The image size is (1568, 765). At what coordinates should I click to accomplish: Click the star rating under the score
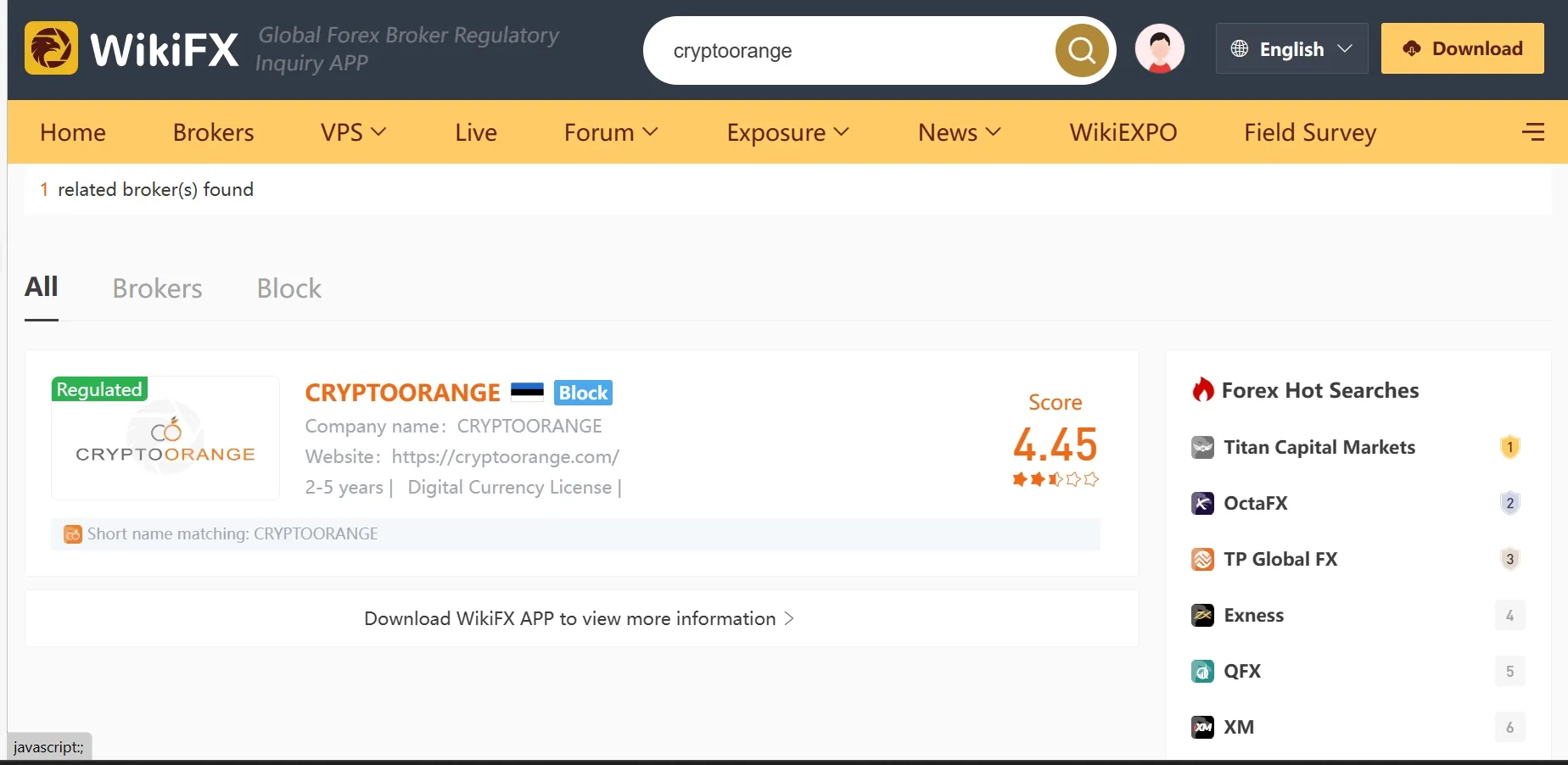tap(1056, 479)
